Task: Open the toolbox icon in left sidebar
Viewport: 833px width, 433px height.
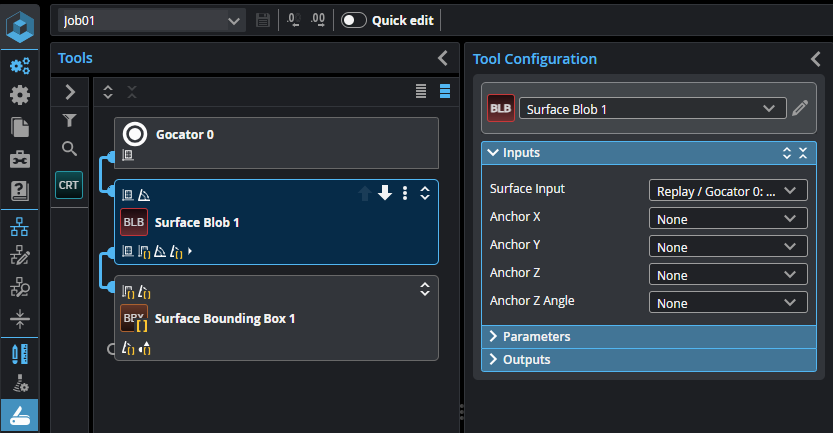Action: [x=19, y=159]
